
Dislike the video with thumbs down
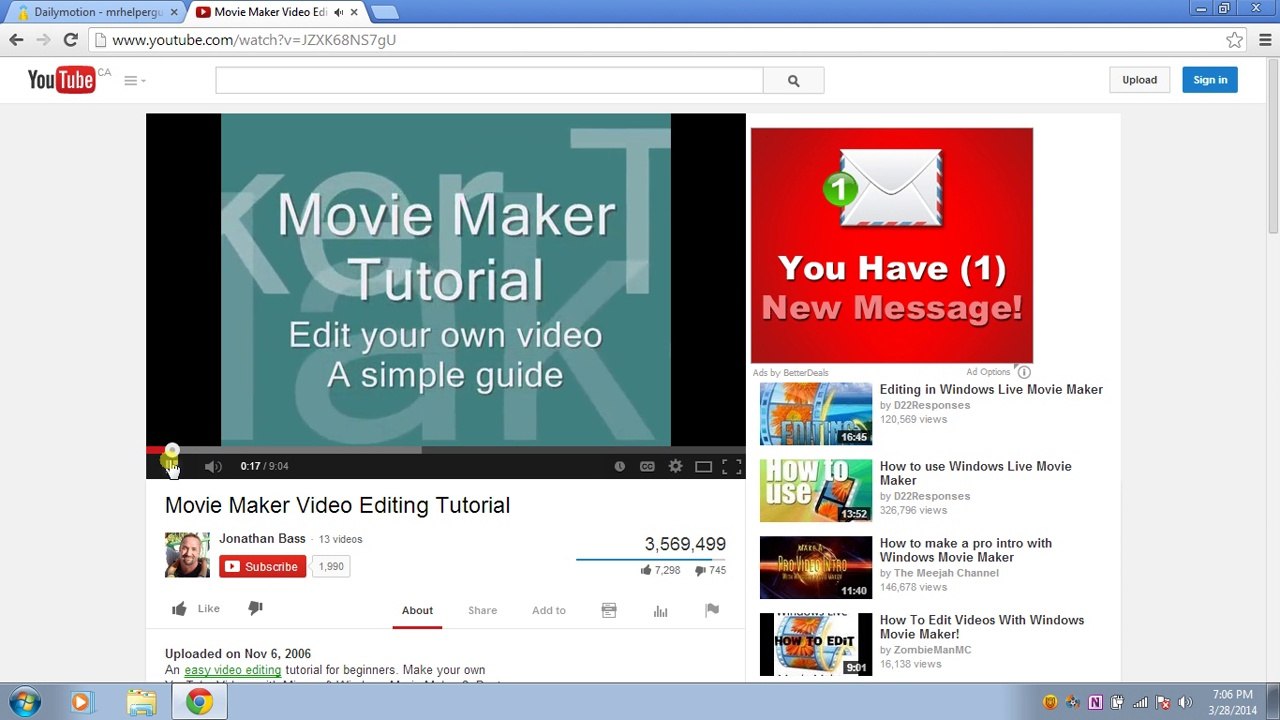255,609
